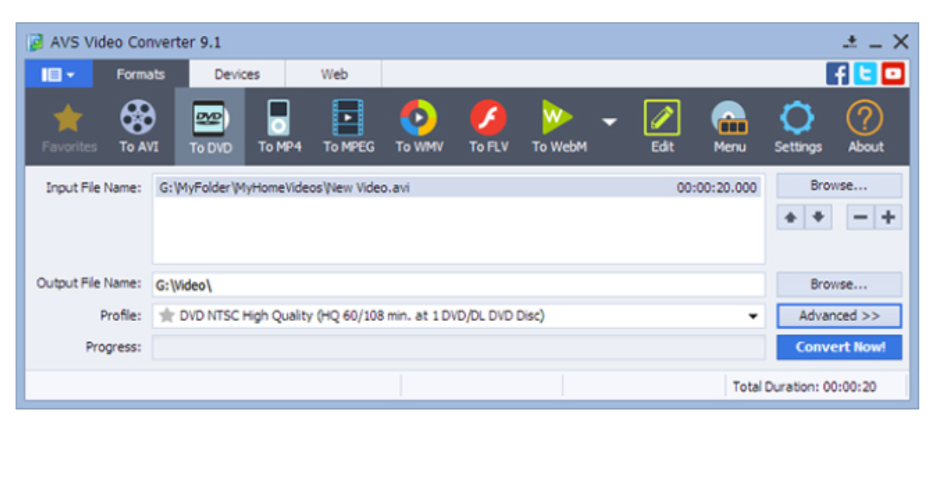Select the To WebM format
The image size is (936, 490).
coord(559,127)
